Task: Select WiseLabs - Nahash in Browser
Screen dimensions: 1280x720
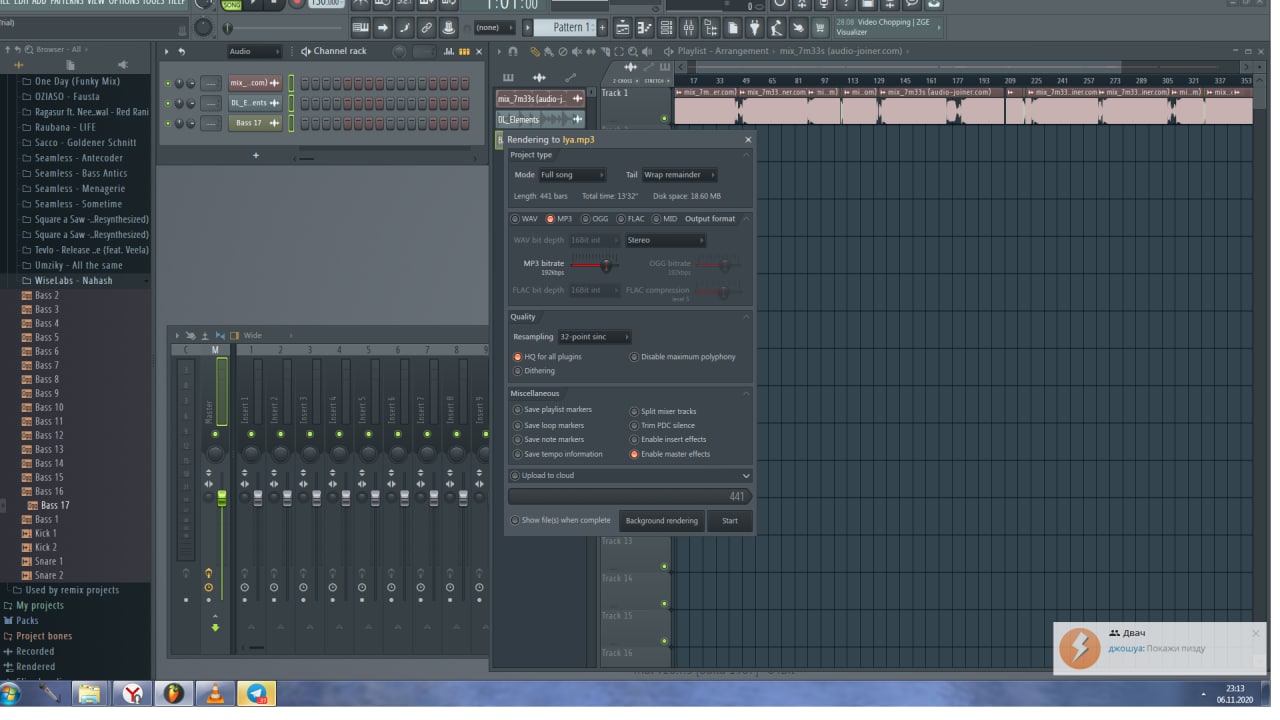Action: pos(74,281)
